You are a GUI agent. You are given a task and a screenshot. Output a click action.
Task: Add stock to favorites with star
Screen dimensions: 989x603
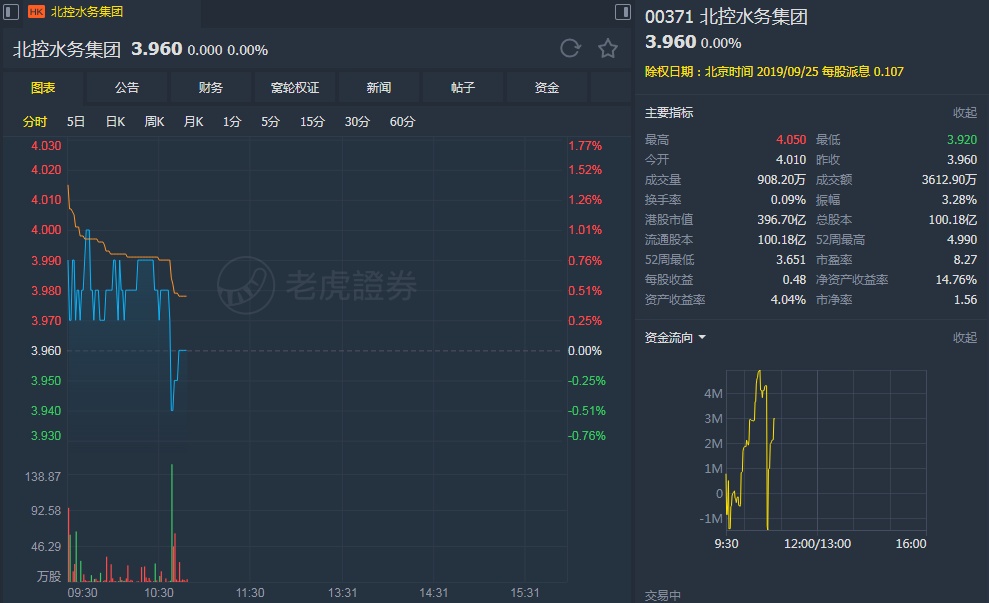point(608,49)
